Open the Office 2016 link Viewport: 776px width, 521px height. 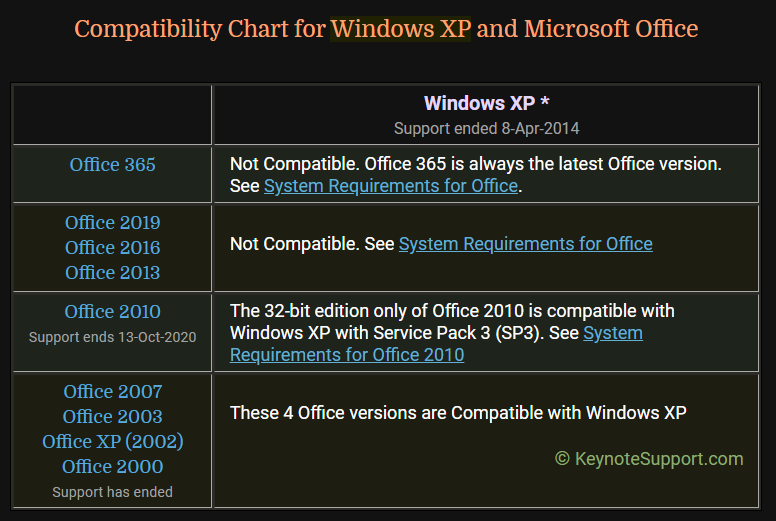(x=112, y=248)
